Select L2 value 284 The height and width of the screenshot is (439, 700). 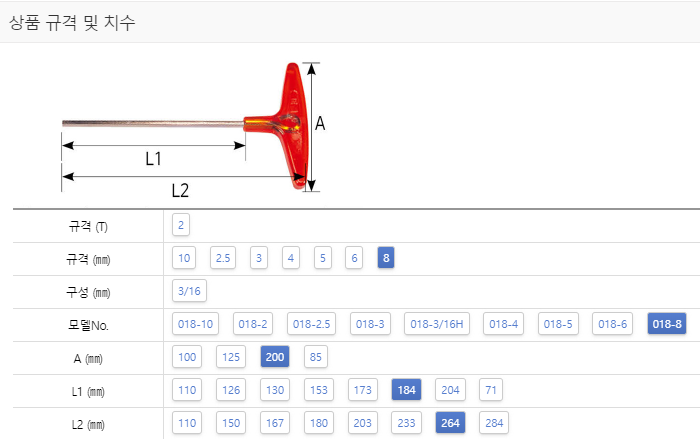click(x=494, y=423)
